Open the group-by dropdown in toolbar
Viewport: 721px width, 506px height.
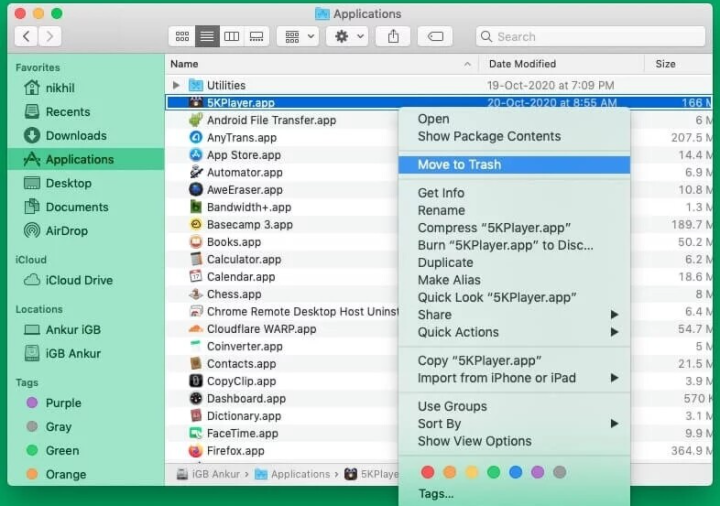coord(299,36)
